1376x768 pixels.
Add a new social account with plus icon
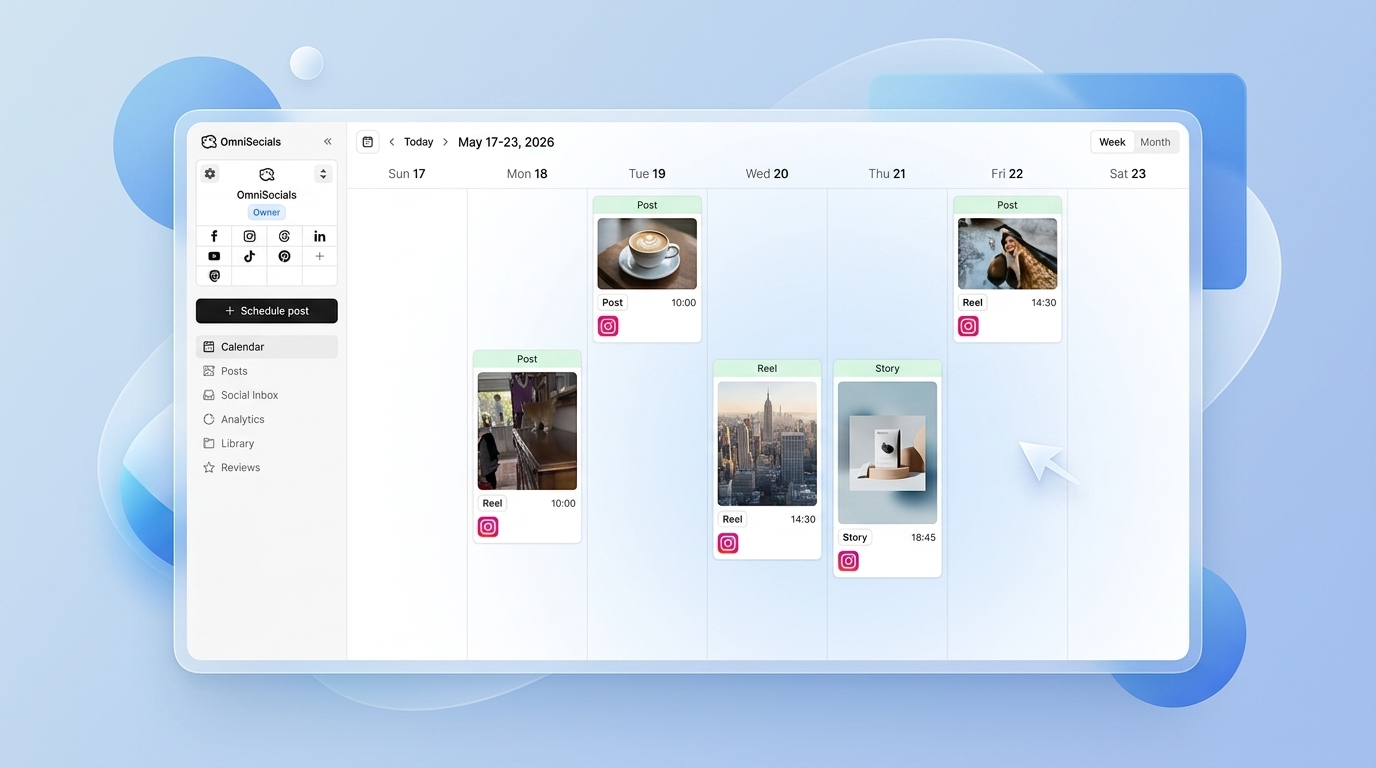coord(320,256)
